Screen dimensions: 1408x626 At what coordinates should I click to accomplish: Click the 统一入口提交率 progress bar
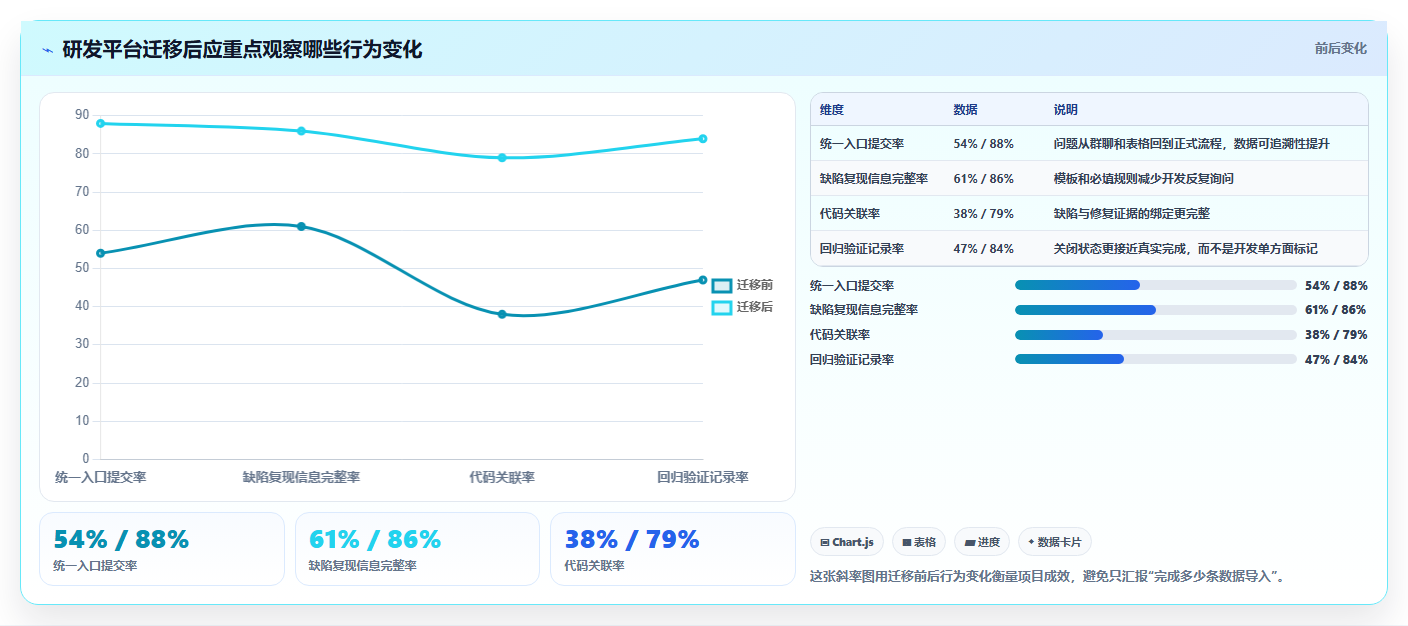tap(1155, 285)
